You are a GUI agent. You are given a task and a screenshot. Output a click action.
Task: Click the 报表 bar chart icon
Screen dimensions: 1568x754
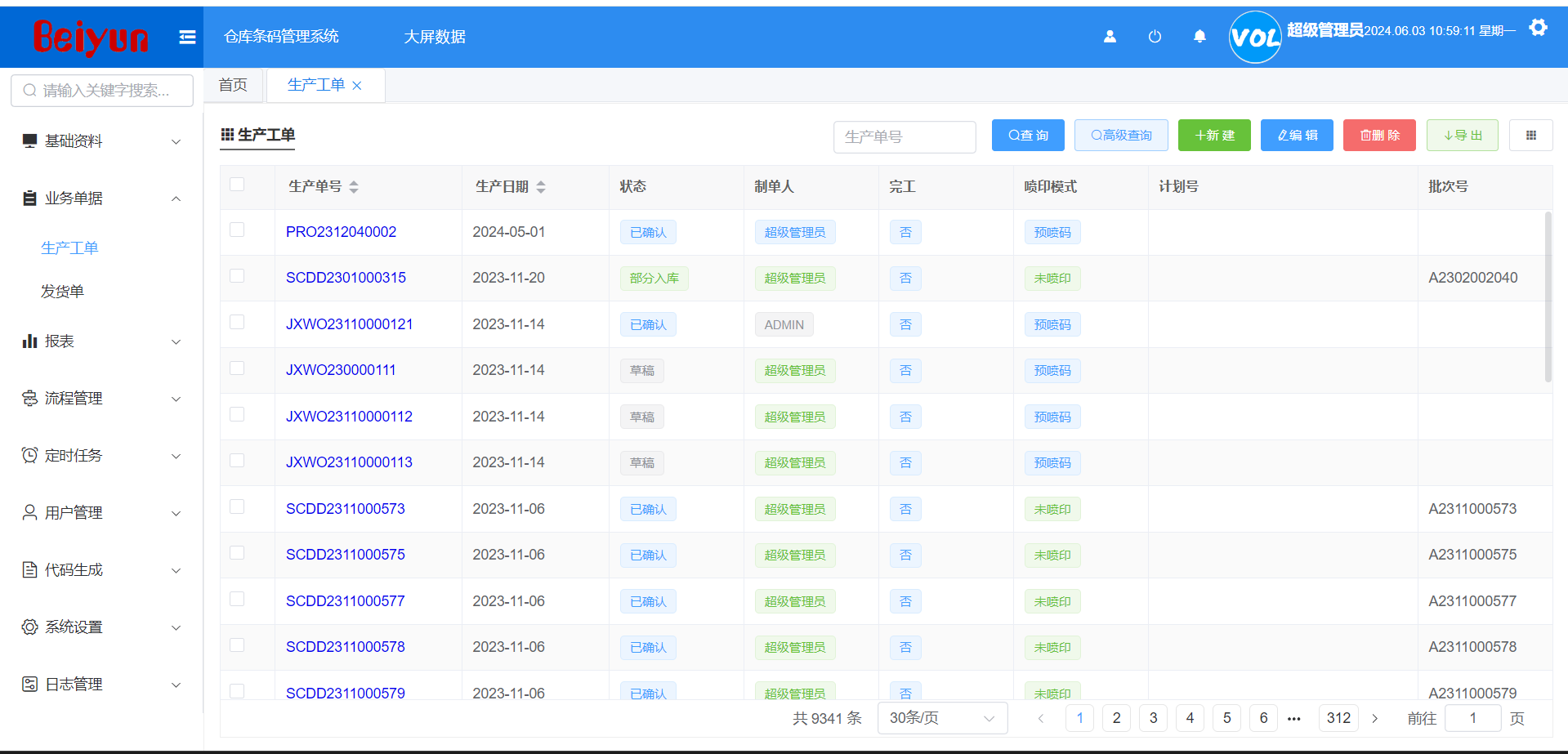(x=29, y=341)
